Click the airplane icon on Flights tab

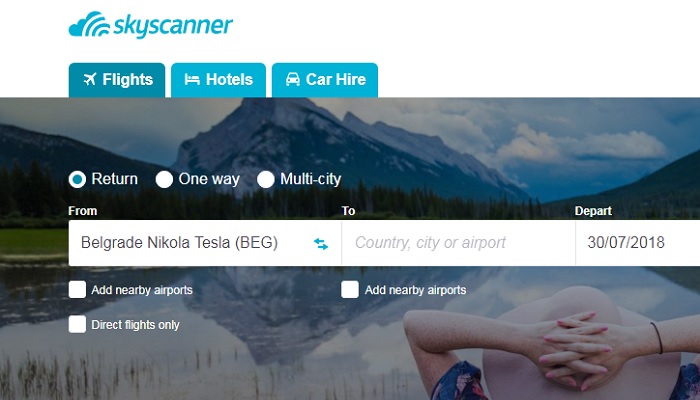tap(90, 79)
